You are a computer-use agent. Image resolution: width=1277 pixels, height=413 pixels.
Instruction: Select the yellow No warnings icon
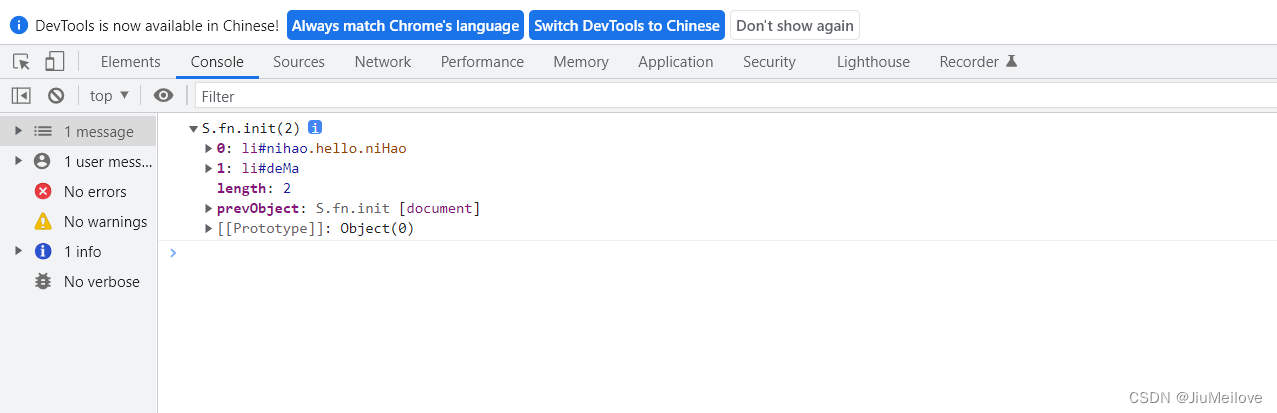[43, 222]
